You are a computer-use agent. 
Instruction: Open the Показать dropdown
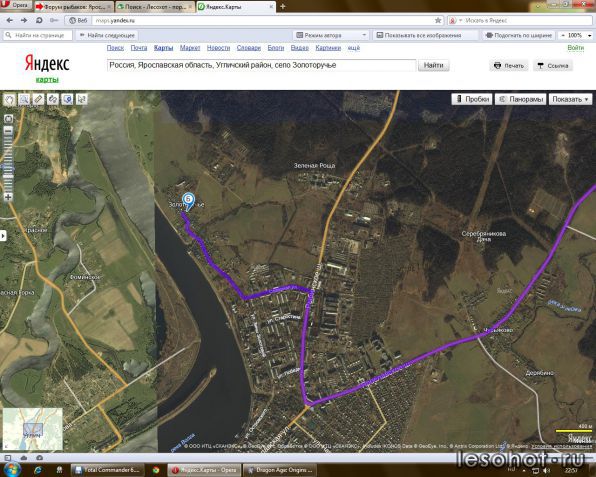click(571, 99)
